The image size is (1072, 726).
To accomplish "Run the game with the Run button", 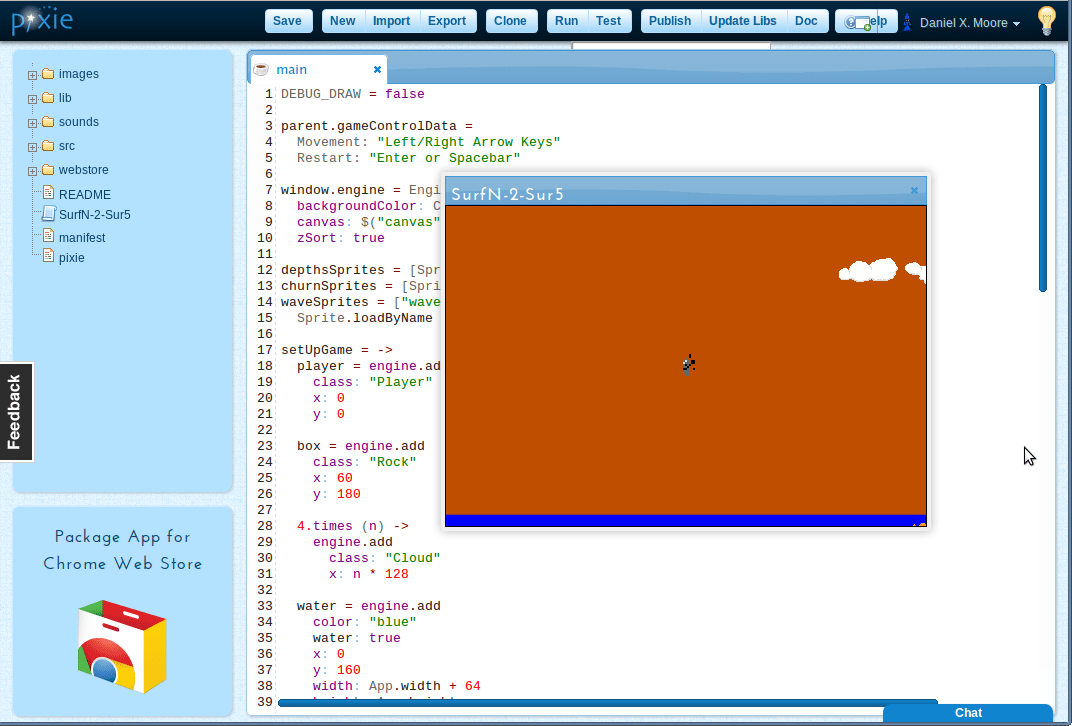I will pos(566,20).
